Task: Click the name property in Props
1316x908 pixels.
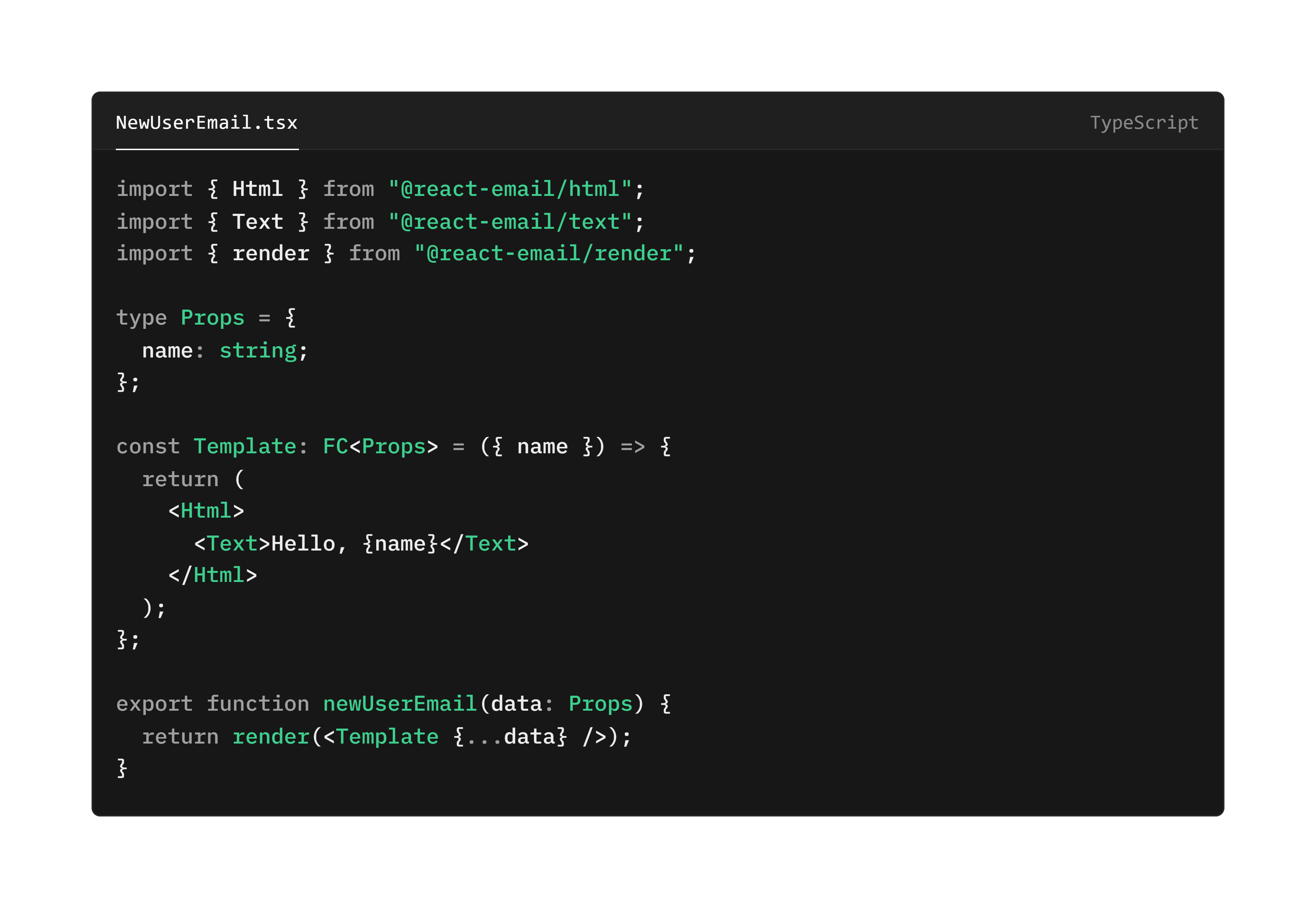Action: [x=167, y=350]
